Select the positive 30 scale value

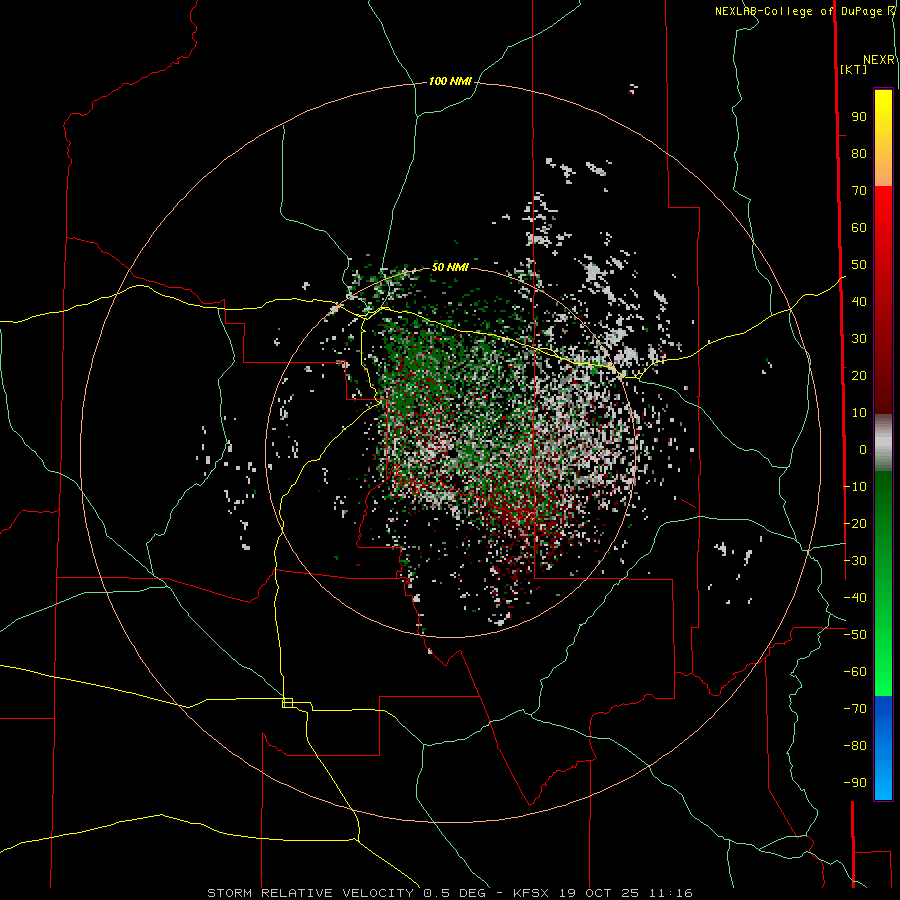(x=859, y=339)
